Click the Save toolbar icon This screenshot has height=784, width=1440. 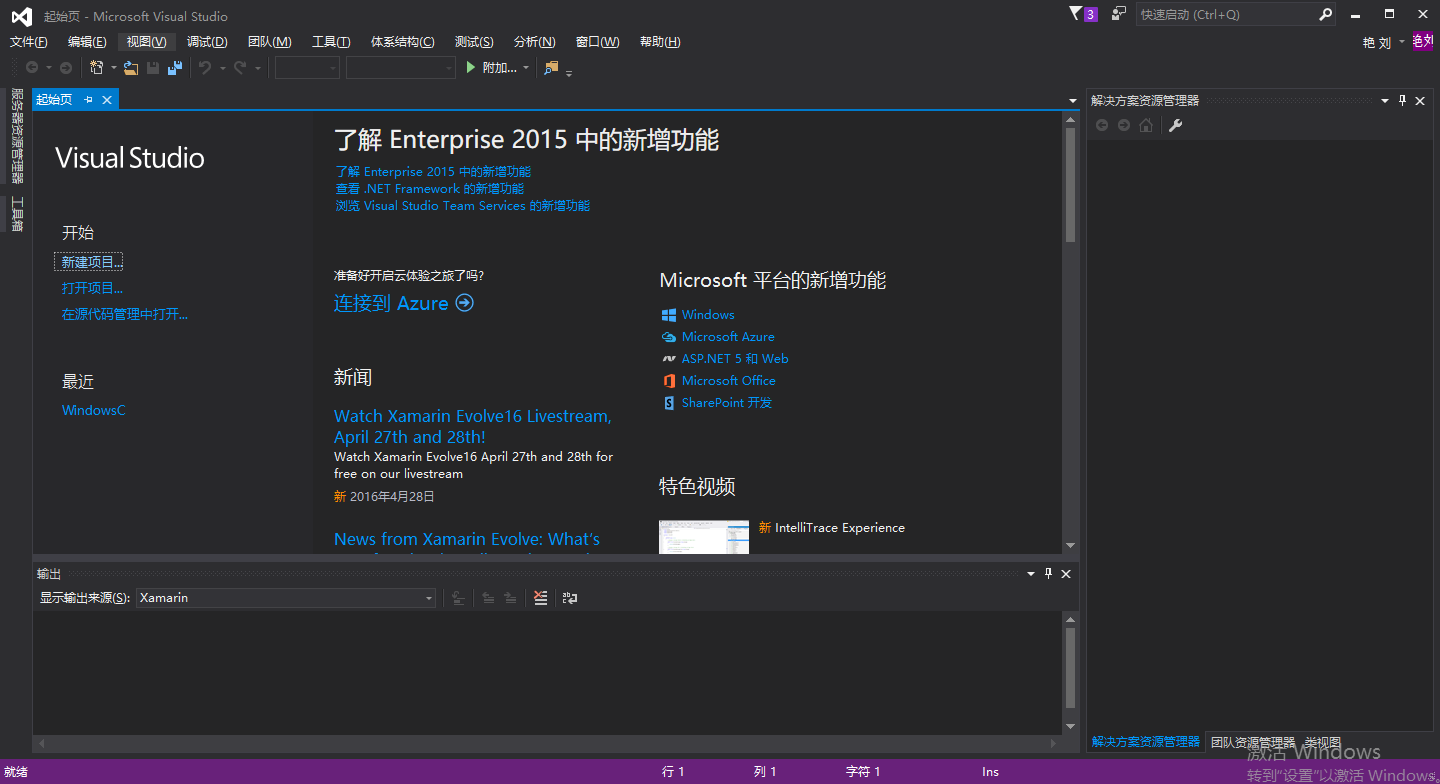(153, 68)
